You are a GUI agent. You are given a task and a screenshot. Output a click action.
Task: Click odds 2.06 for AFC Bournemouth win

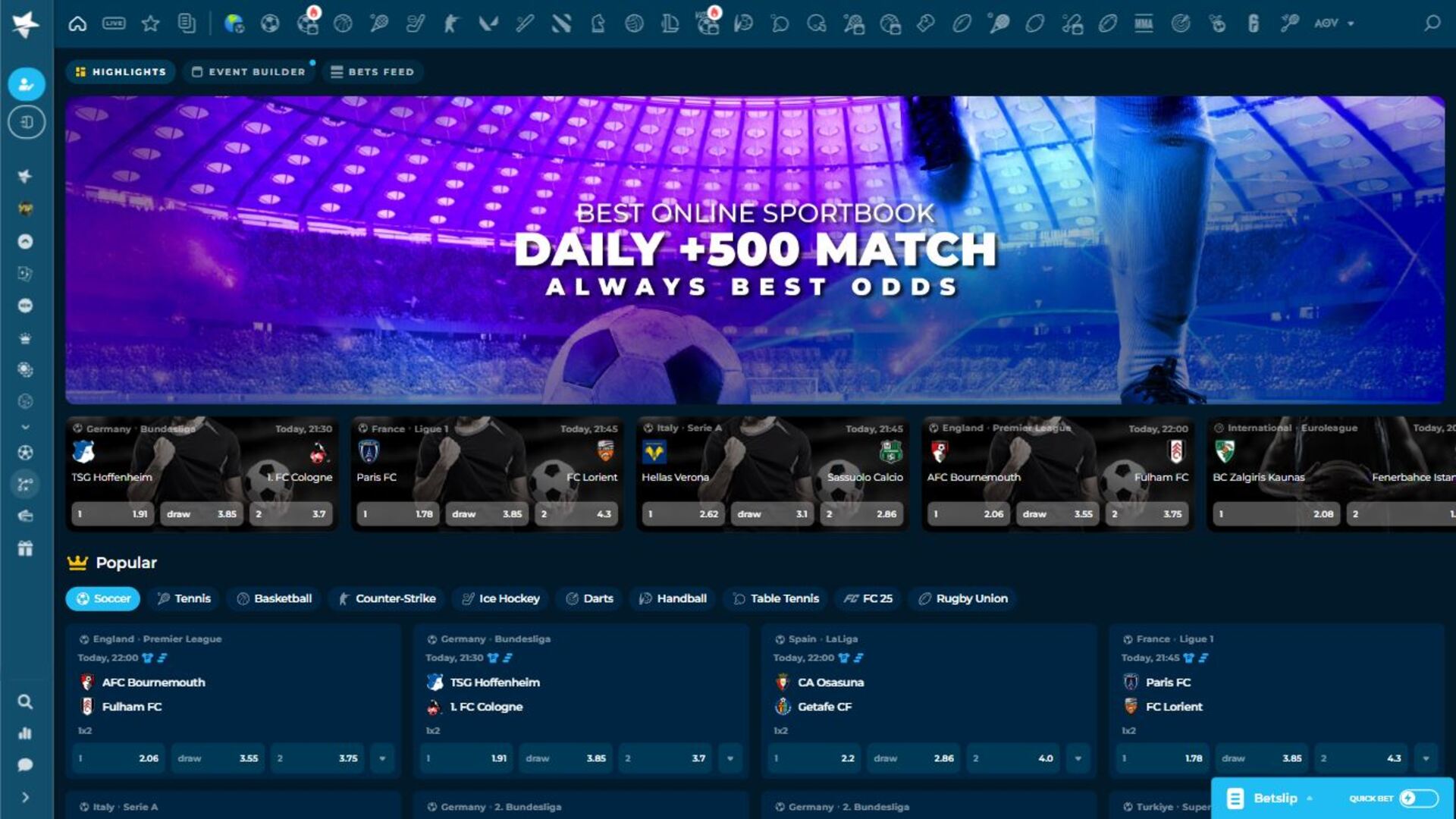[x=118, y=758]
